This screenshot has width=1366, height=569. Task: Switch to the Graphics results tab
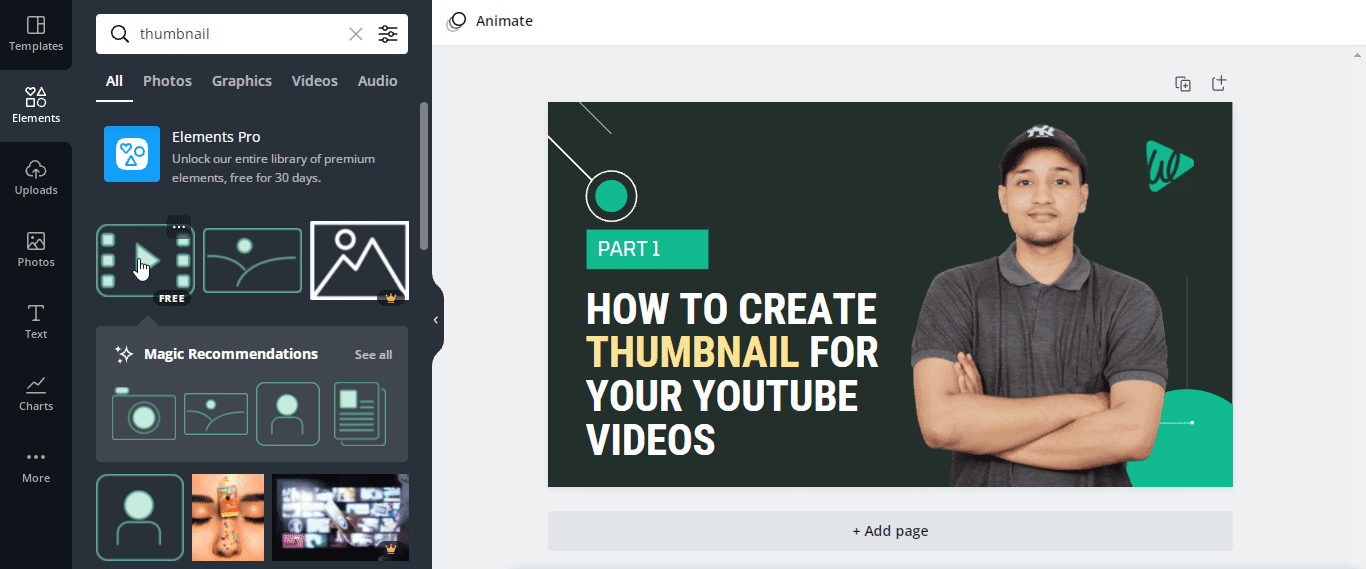(242, 81)
